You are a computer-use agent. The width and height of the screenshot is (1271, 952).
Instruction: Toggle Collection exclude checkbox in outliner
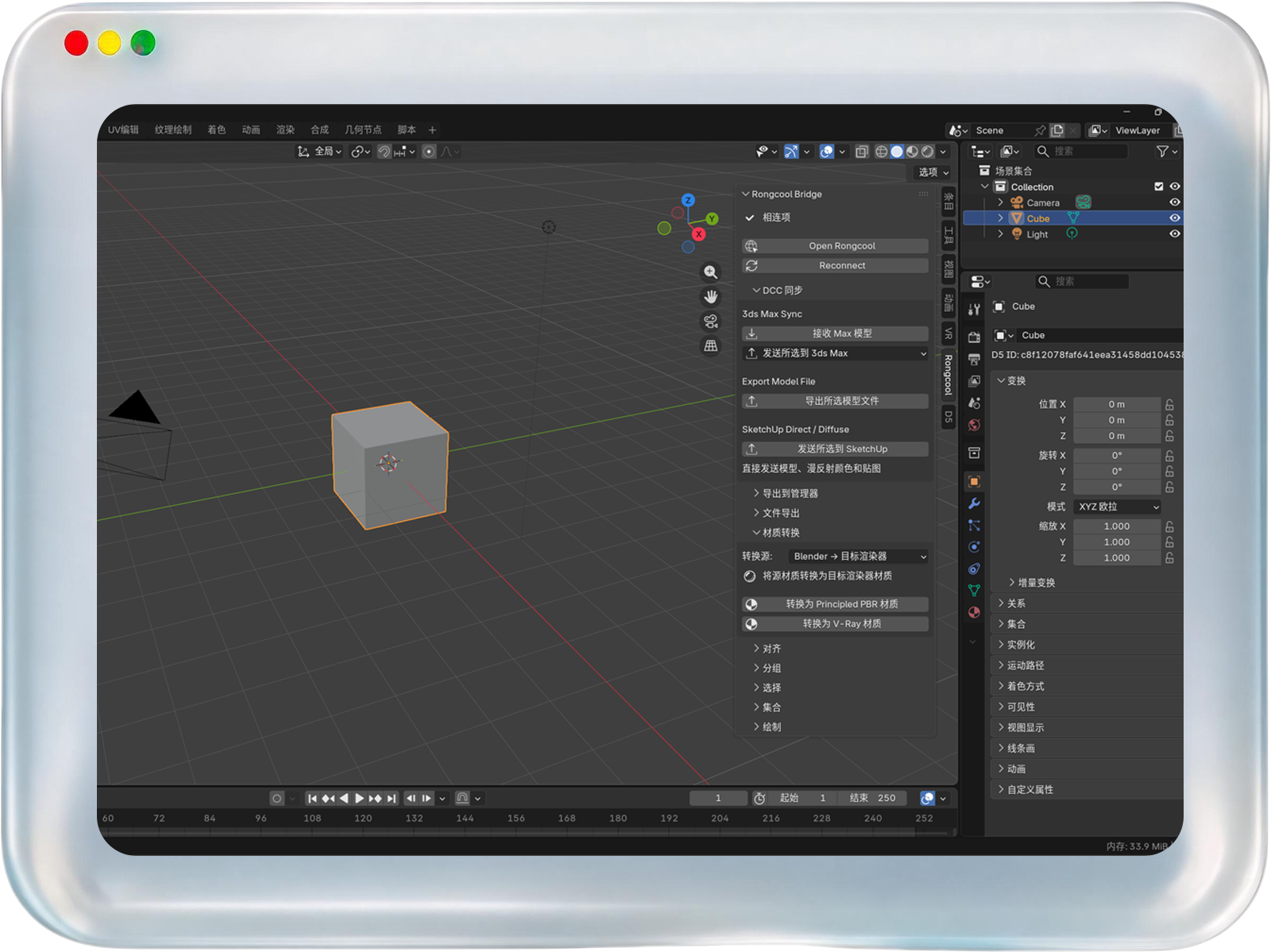tap(1159, 187)
